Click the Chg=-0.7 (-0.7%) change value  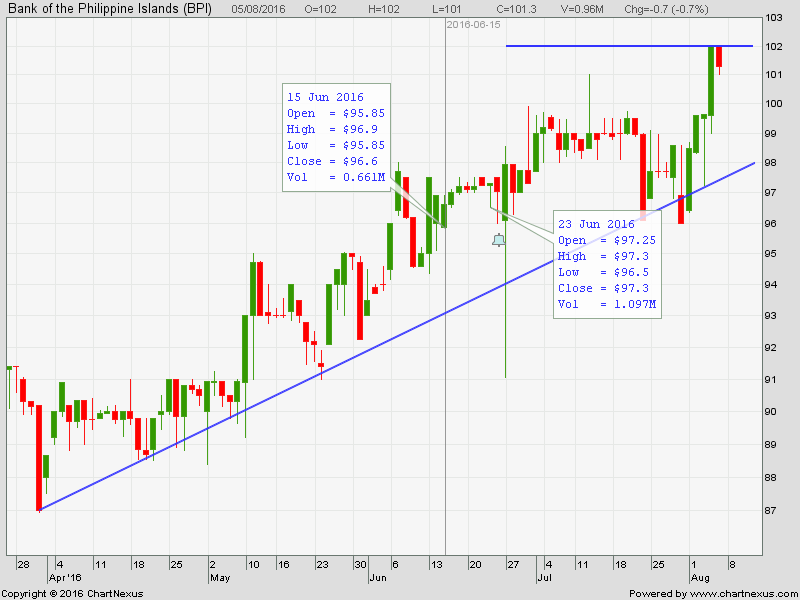(x=666, y=9)
